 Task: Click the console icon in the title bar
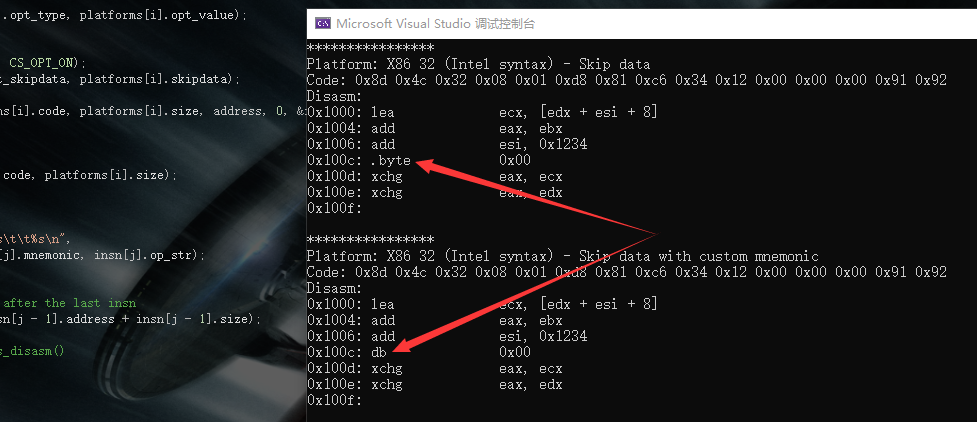pyautogui.click(x=322, y=23)
